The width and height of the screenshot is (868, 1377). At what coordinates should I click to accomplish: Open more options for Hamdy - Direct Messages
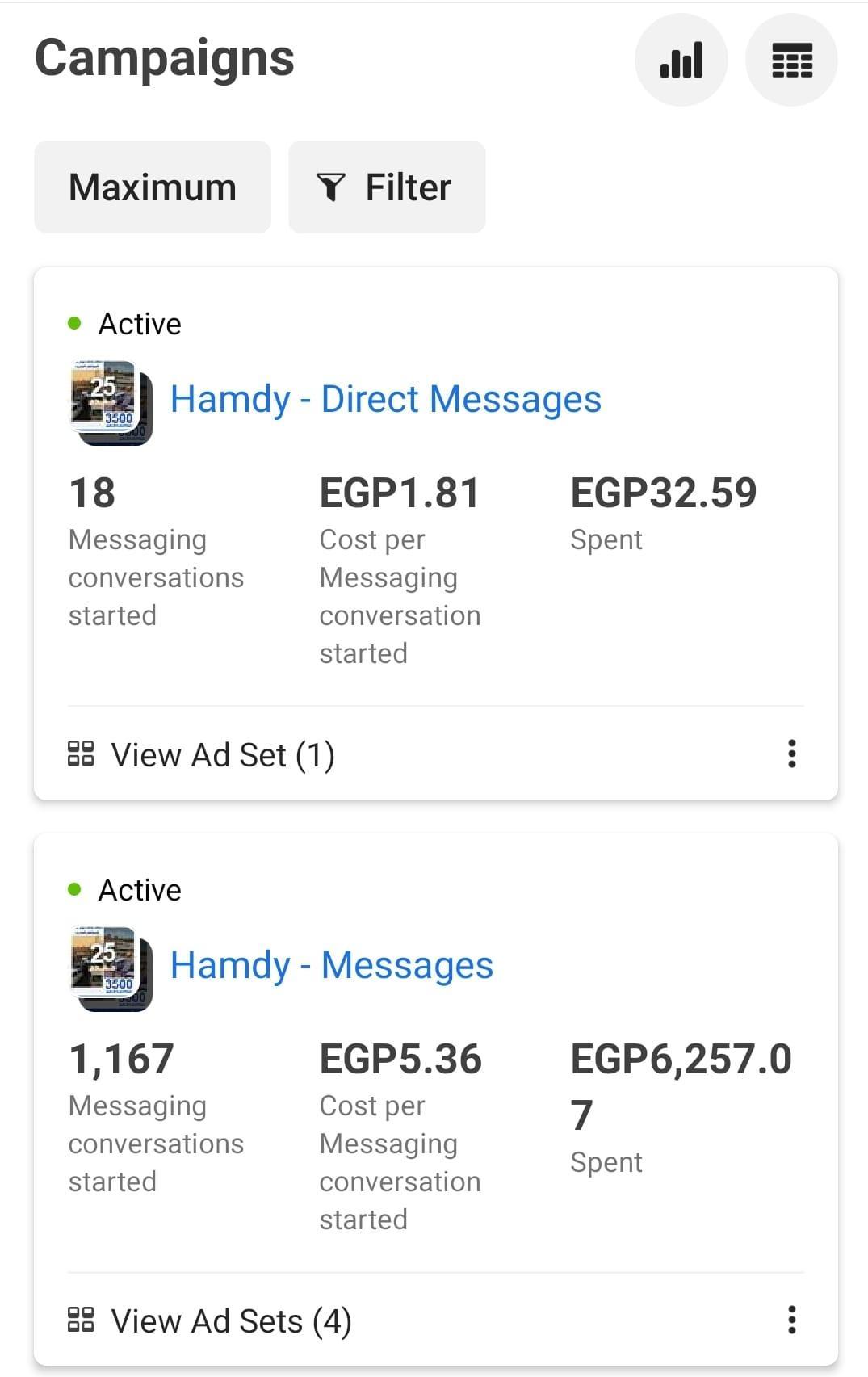(x=791, y=754)
